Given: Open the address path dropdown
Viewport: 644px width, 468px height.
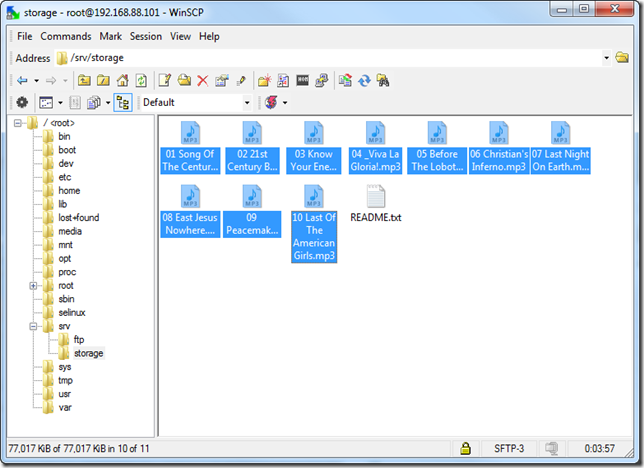Looking at the screenshot, I should pos(606,58).
